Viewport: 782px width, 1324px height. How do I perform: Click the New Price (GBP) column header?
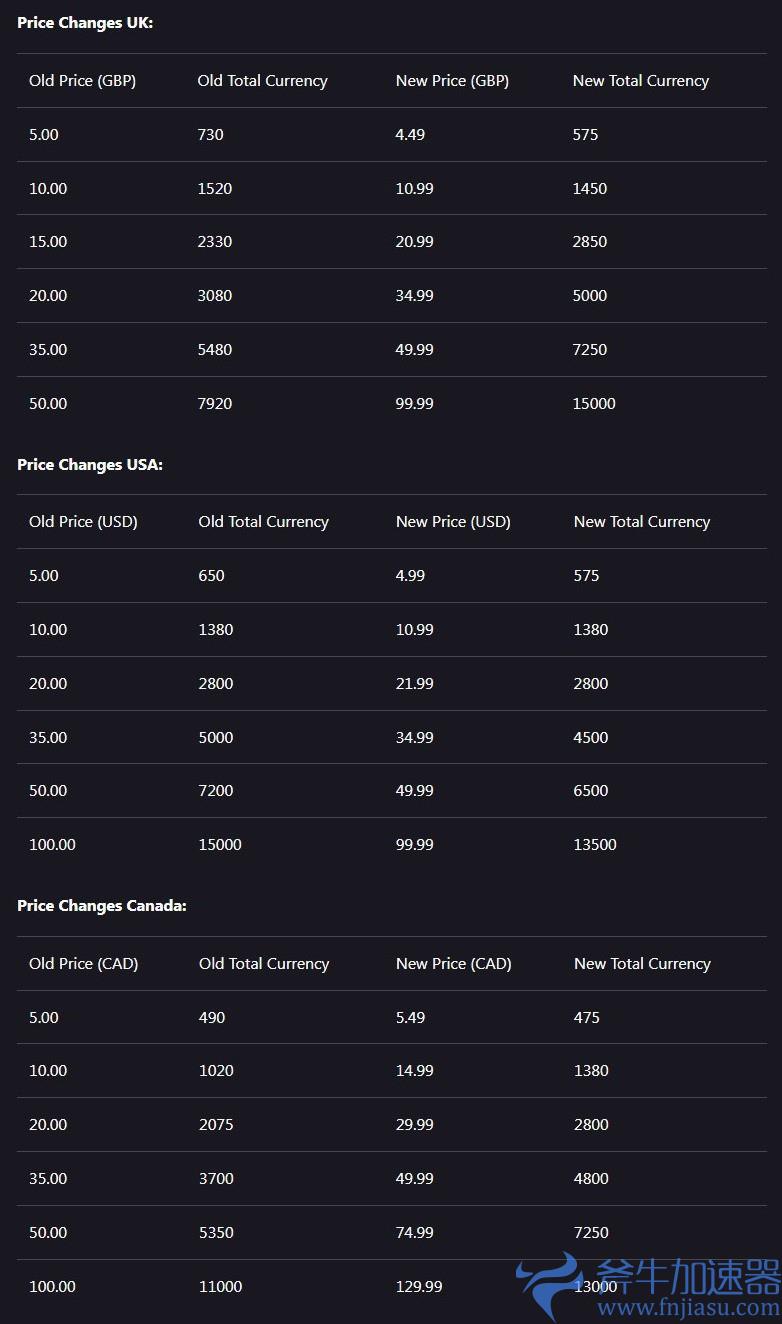(452, 81)
